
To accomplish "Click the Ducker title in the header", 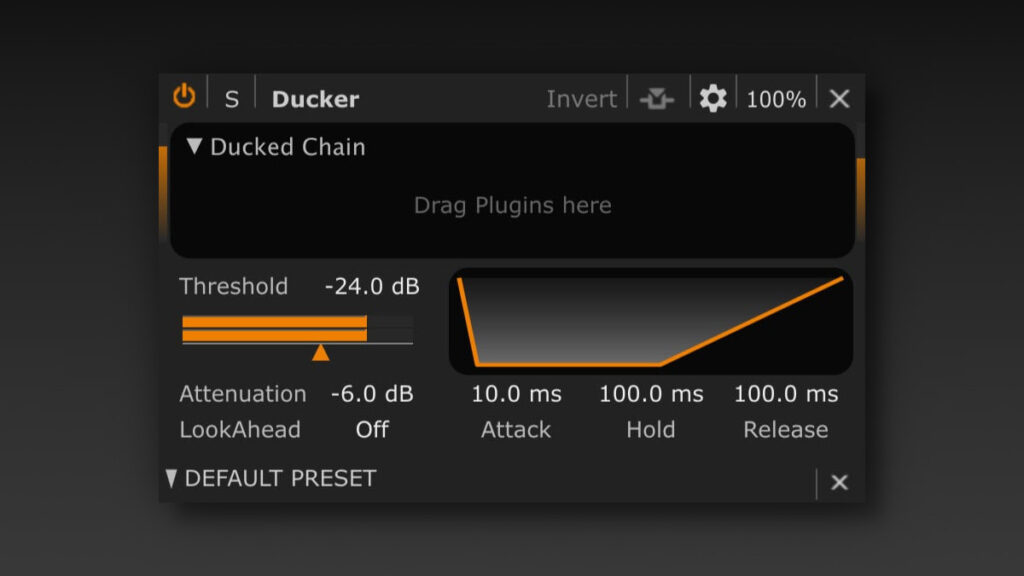I will (315, 98).
